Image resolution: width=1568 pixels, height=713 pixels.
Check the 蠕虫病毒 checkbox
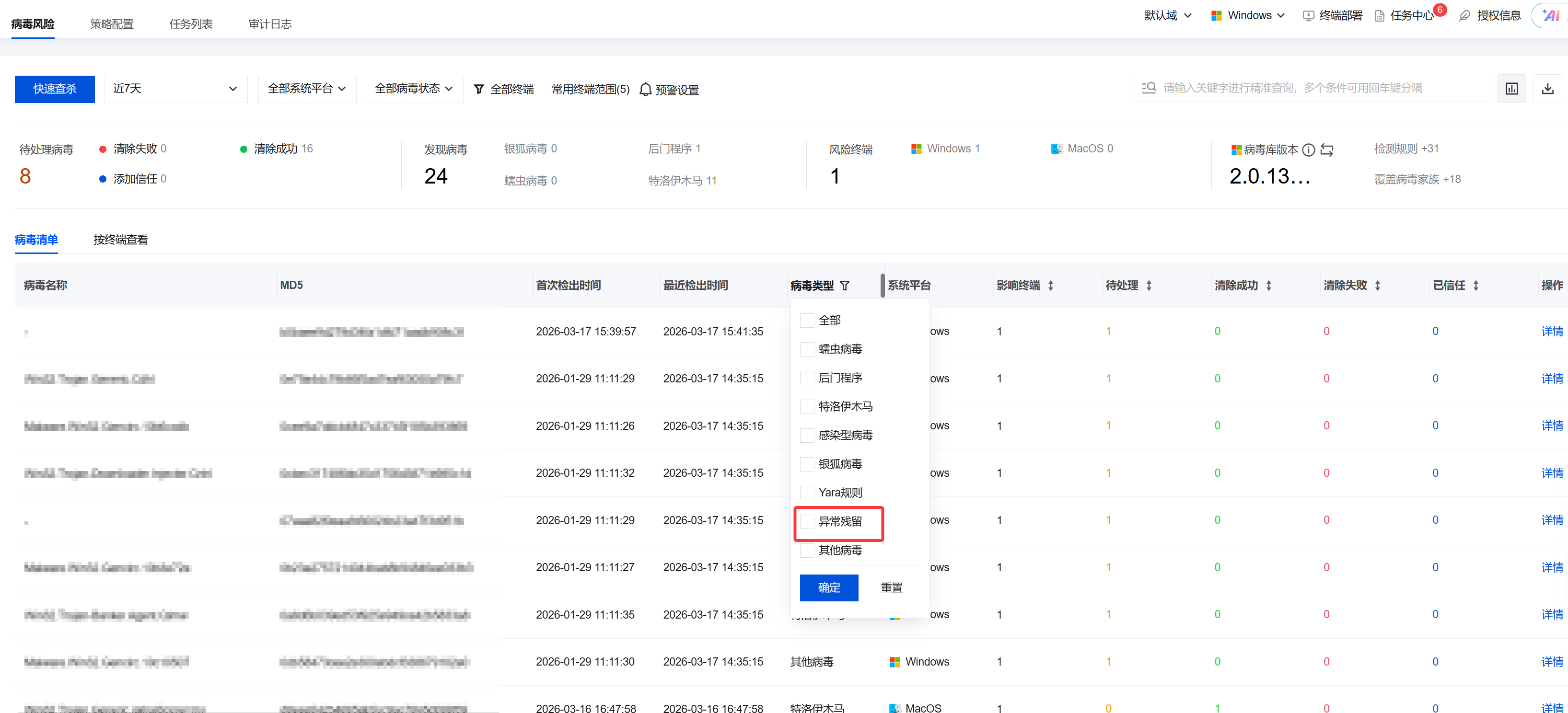click(806, 348)
